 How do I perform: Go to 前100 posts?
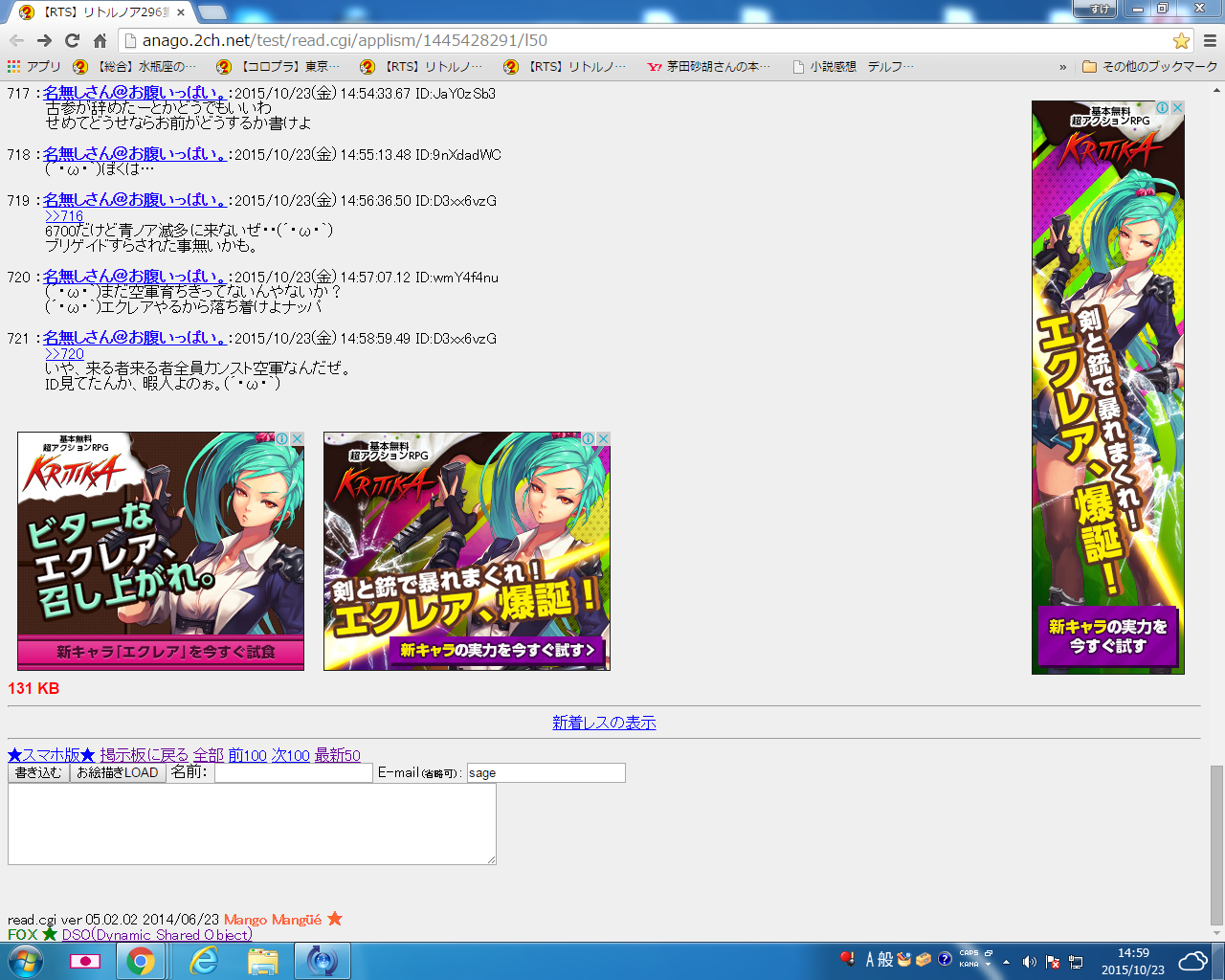(x=247, y=755)
